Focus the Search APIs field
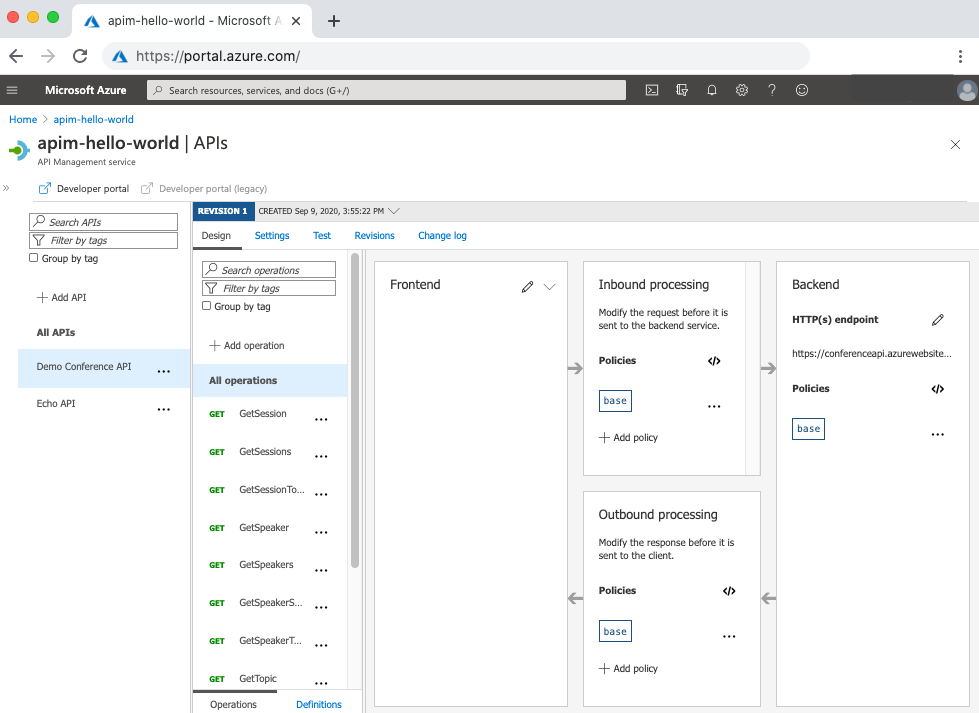Image resolution: width=979 pixels, height=713 pixels. [104, 222]
